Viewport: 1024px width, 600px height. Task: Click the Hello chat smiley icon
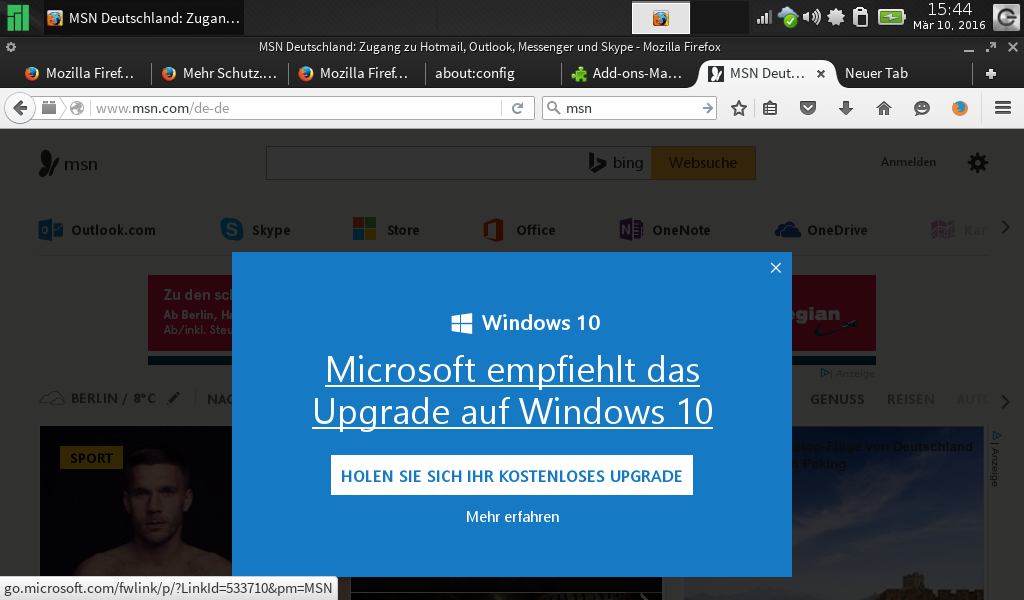coord(921,108)
